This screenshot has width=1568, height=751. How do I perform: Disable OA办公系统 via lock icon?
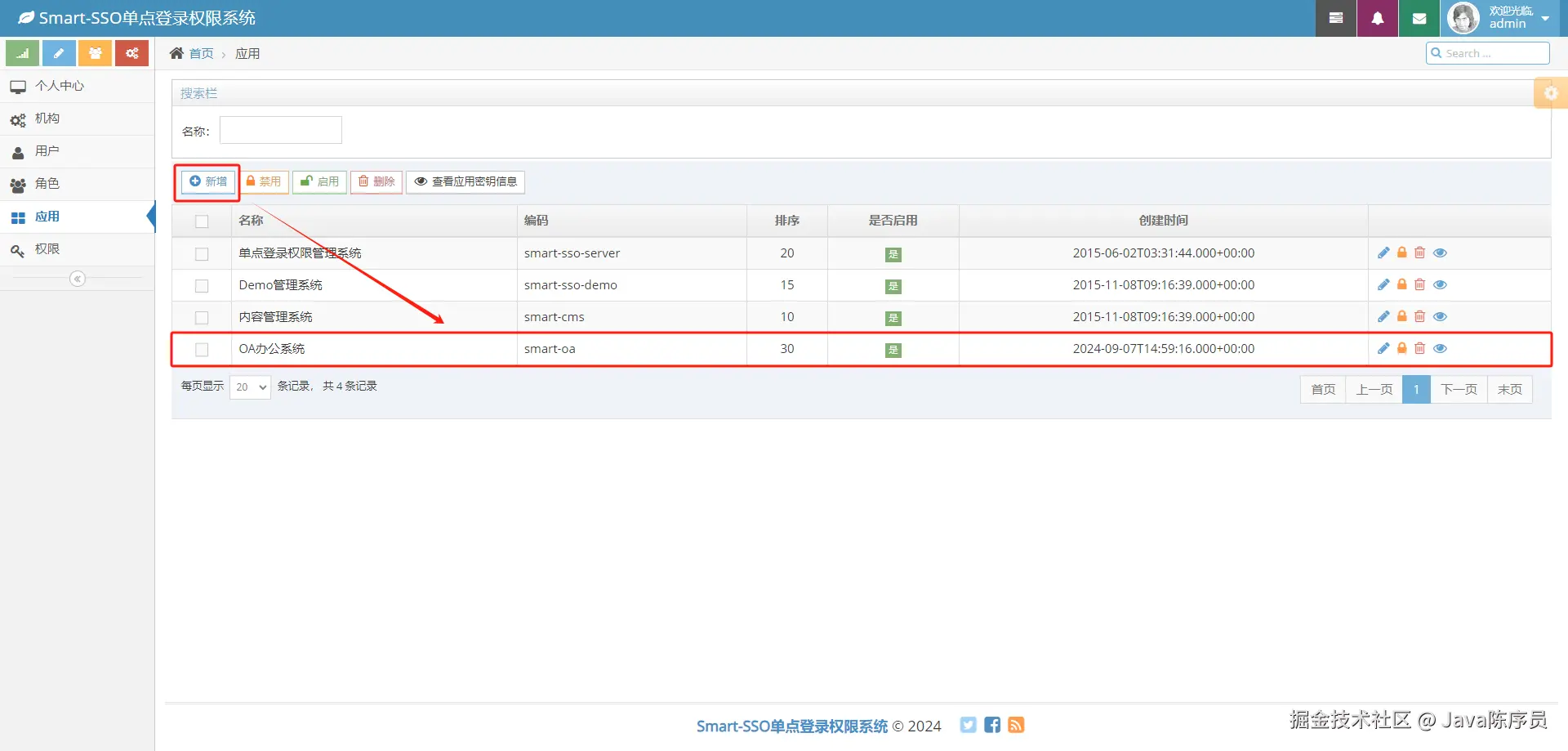pyautogui.click(x=1402, y=348)
